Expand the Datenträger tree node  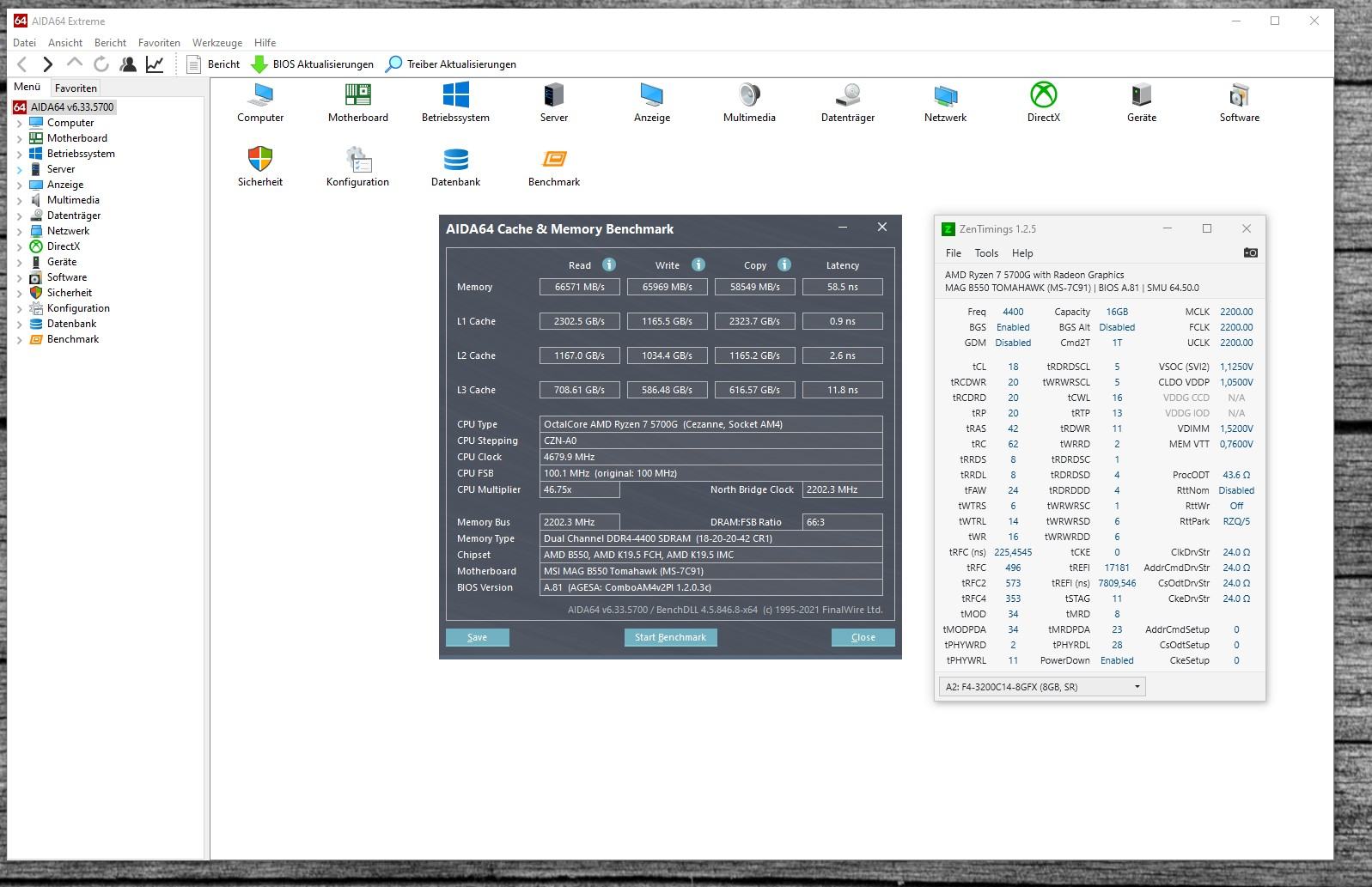20,216
